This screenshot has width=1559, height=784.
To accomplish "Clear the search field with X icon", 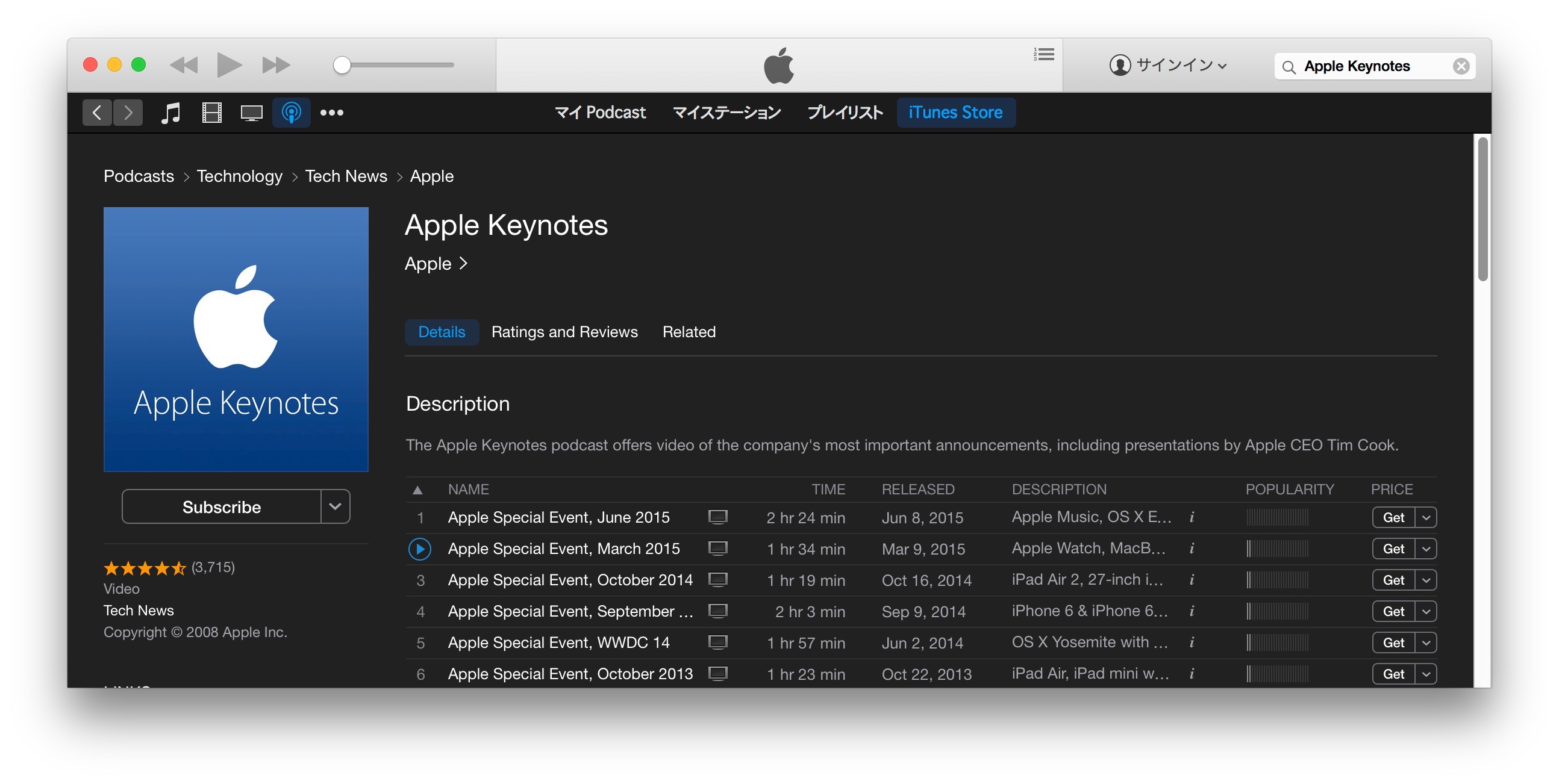I will (1460, 66).
